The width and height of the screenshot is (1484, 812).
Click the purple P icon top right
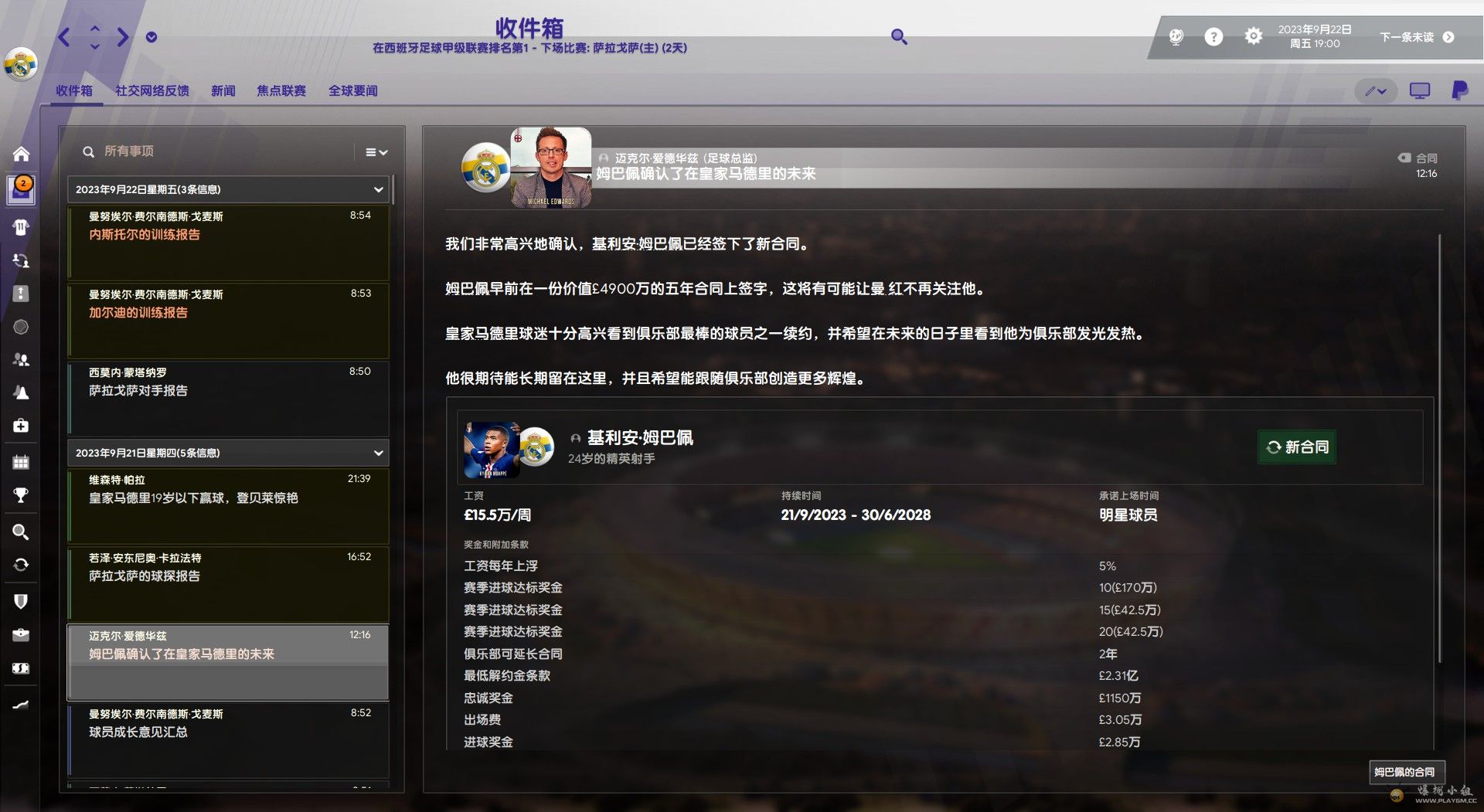coord(1459,90)
